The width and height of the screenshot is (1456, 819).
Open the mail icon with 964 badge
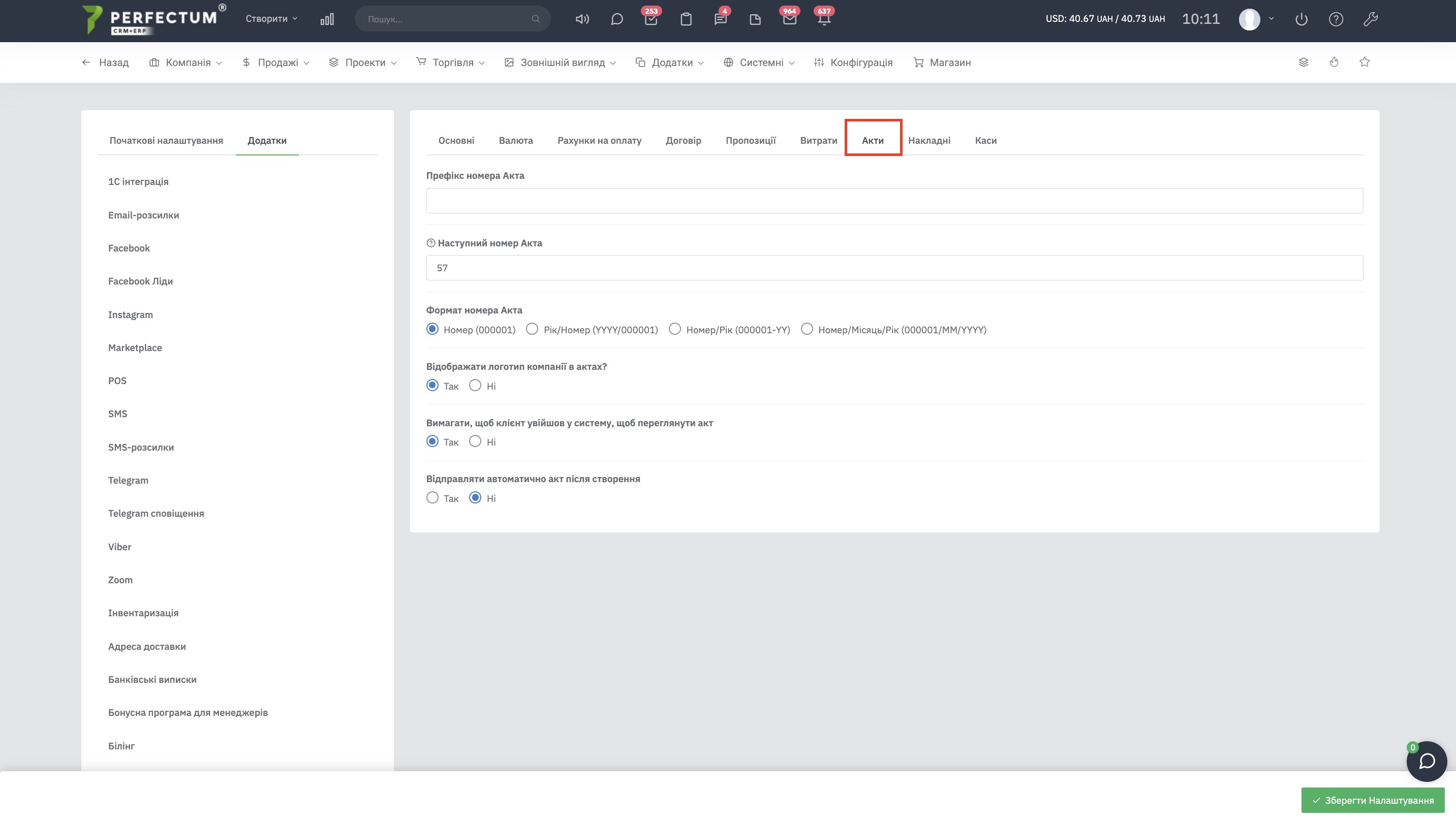(x=790, y=19)
